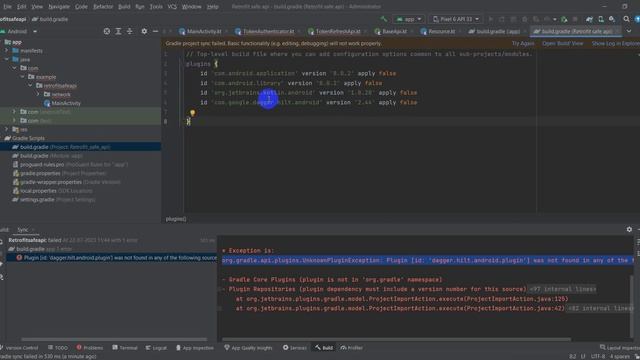Click the Make Project hammer icon
The height and width of the screenshot is (360, 640).
pos(383,19)
